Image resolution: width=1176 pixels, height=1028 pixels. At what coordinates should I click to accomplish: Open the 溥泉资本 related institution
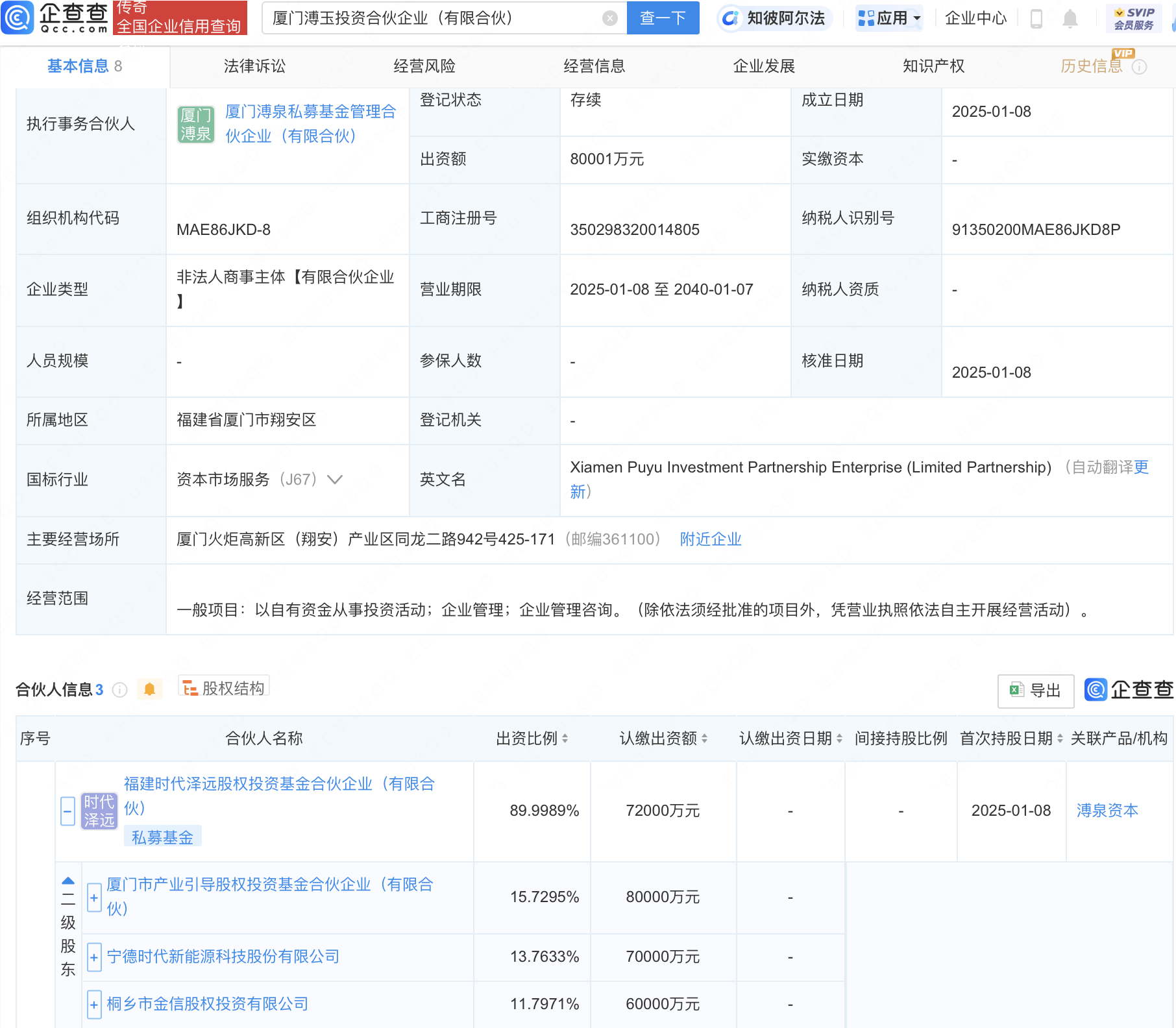pyautogui.click(x=1107, y=811)
